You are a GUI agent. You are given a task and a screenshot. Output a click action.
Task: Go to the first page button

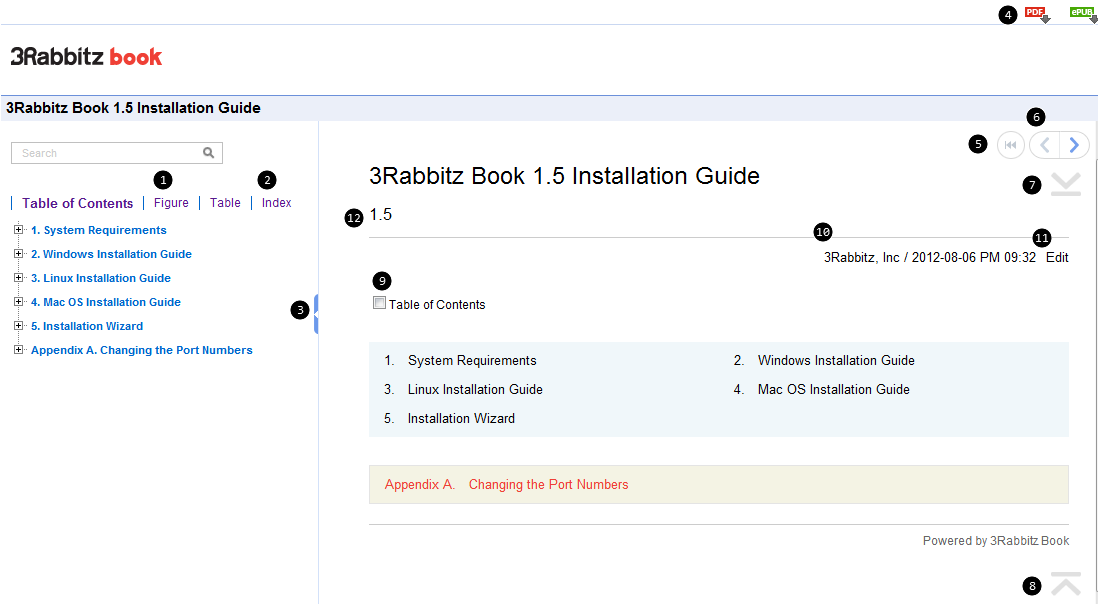1011,145
